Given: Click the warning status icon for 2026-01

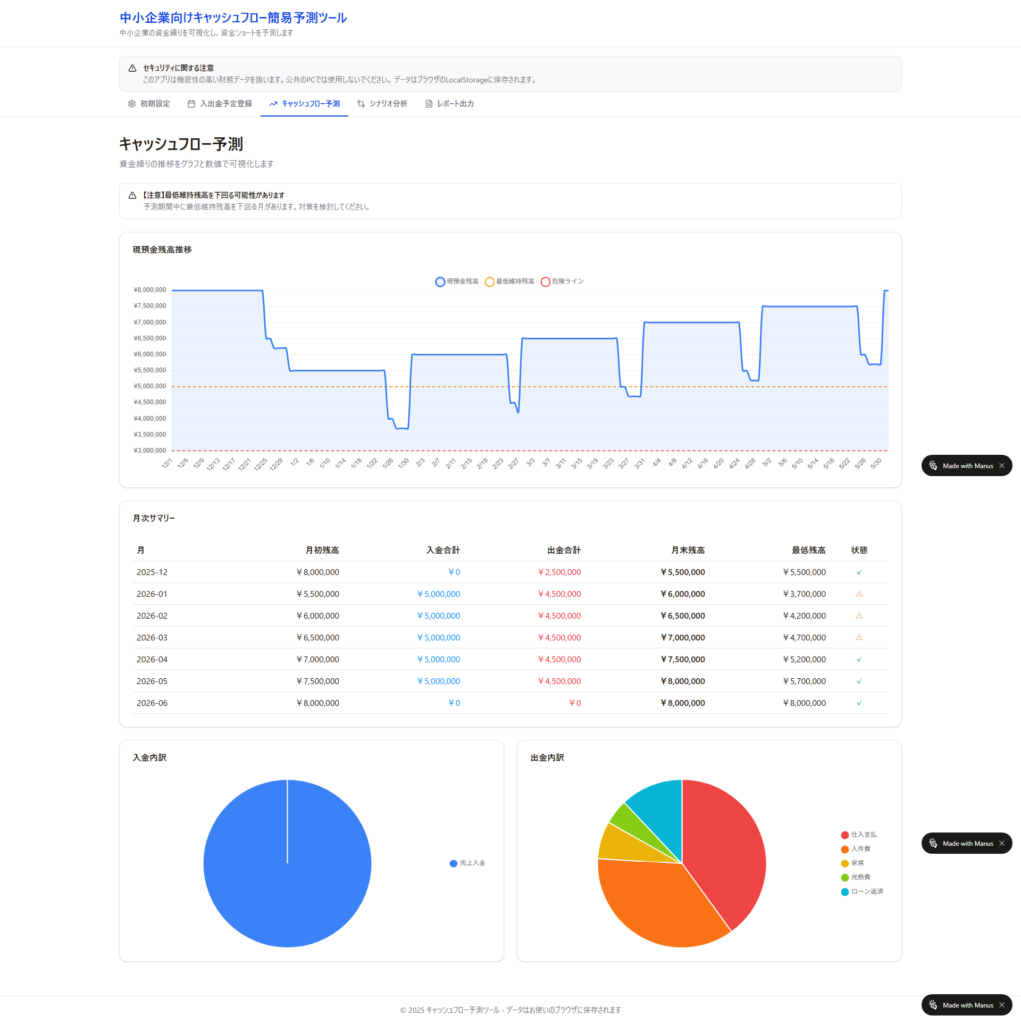Looking at the screenshot, I should (859, 594).
